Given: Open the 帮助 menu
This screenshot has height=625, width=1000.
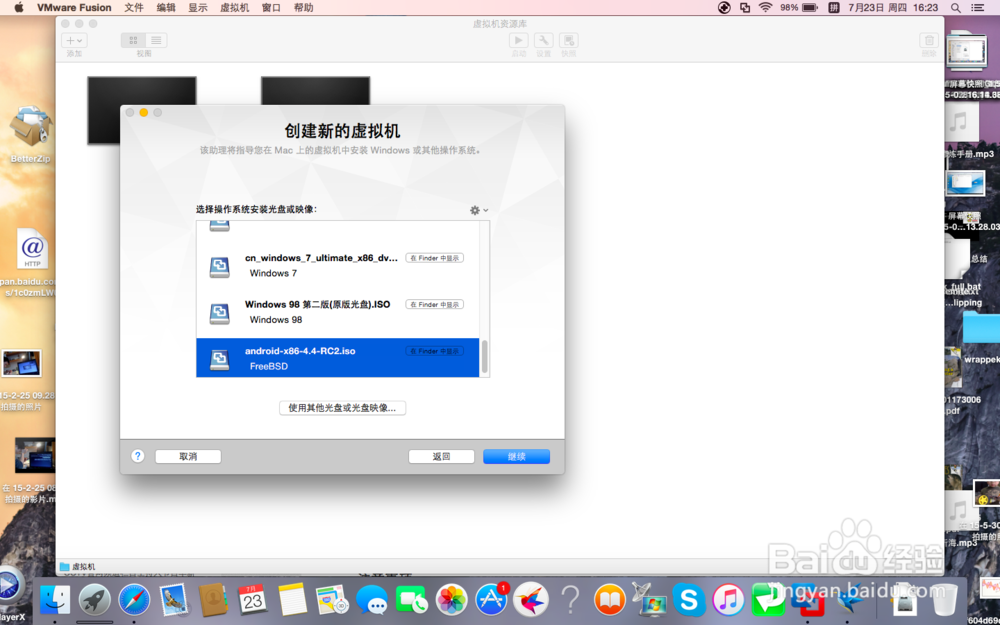Looking at the screenshot, I should [304, 8].
